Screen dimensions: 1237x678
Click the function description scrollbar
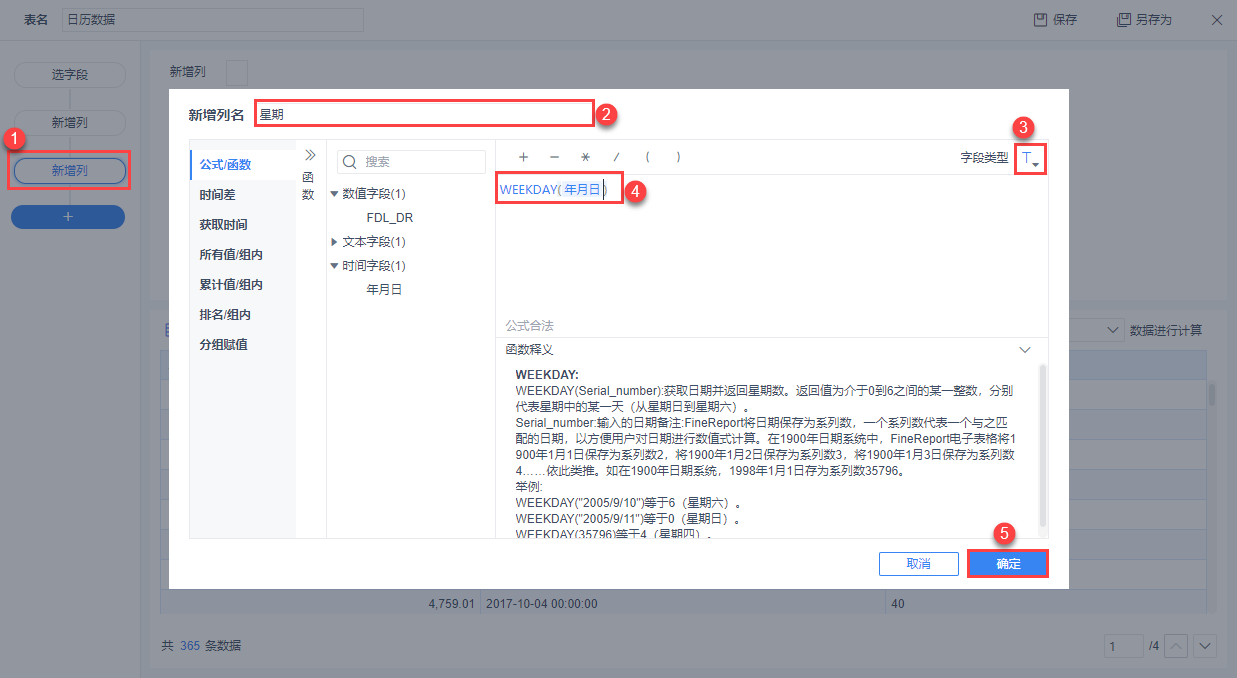[x=1043, y=445]
